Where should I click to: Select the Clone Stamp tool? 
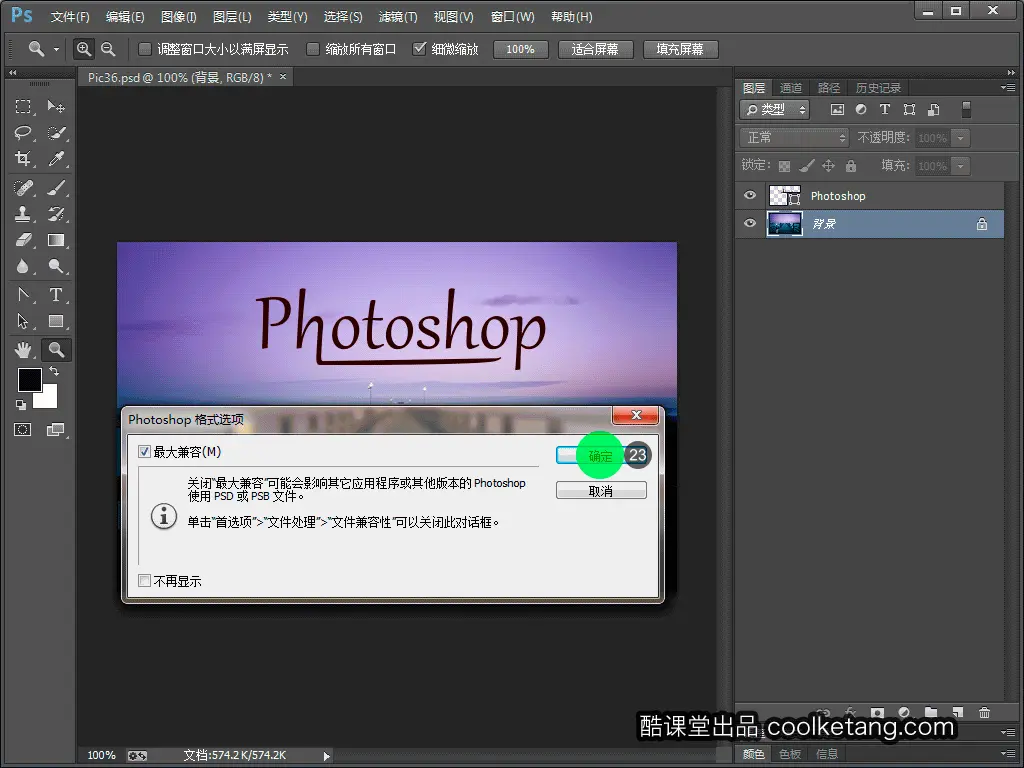(x=23, y=214)
